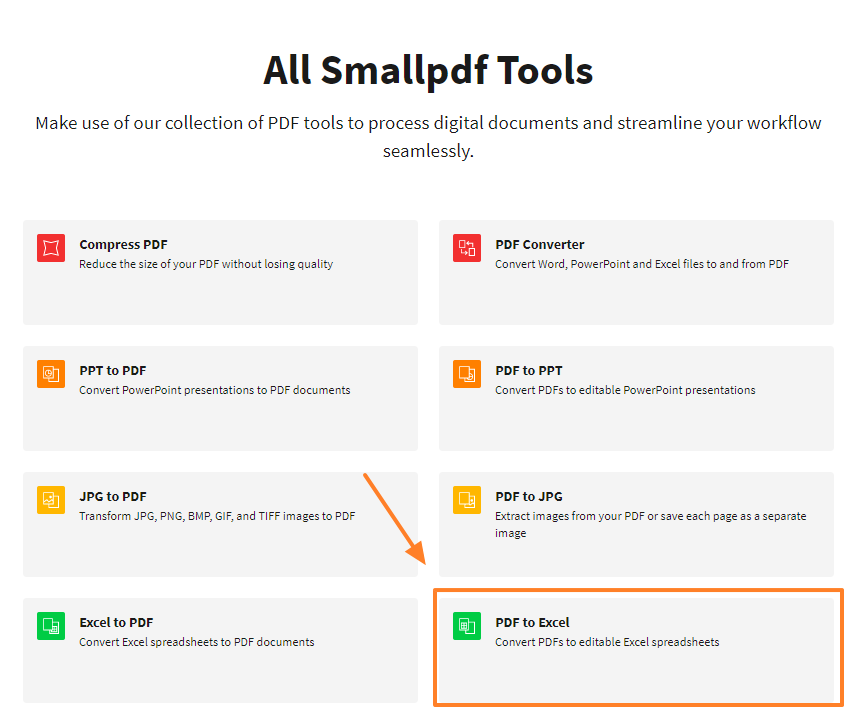The width and height of the screenshot is (860, 713).
Task: Click 'Convert PDFs to editable PowerPoint presentations' text
Action: point(625,390)
